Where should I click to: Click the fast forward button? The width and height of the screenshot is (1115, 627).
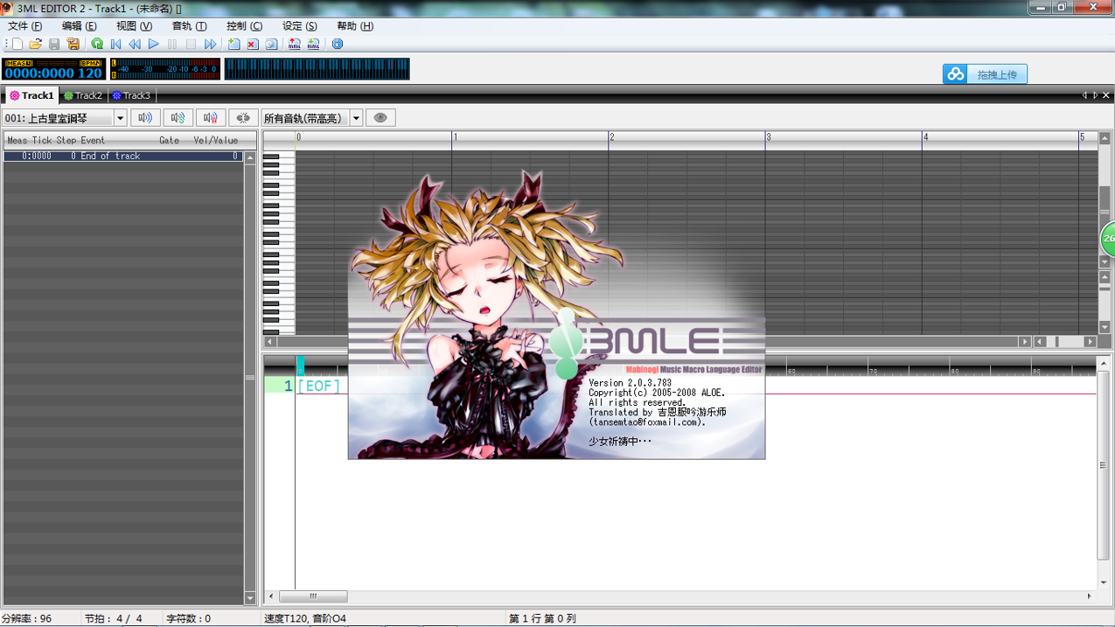tap(210, 44)
